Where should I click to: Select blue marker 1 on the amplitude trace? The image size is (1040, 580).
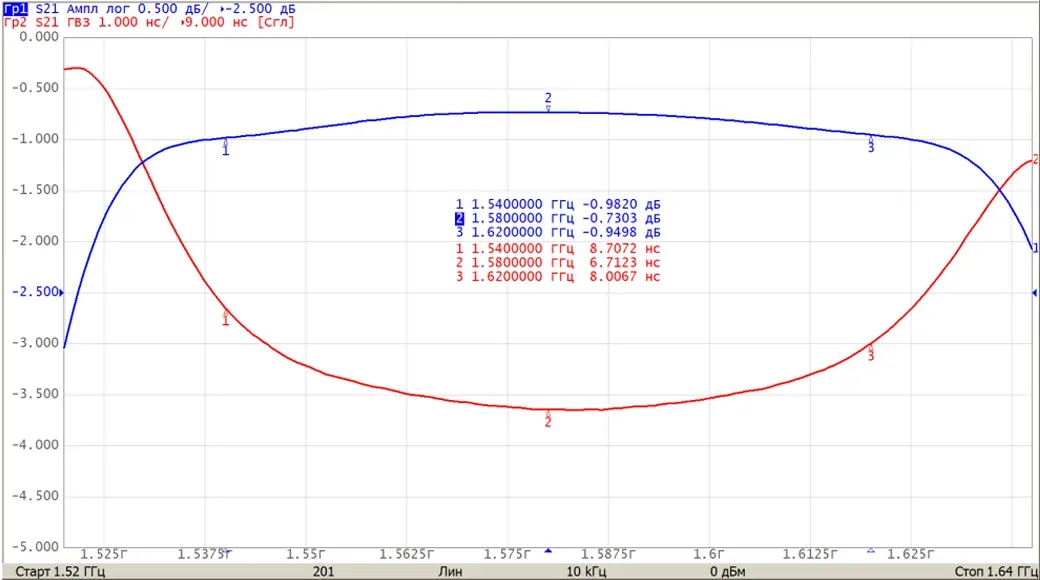pyautogui.click(x=226, y=148)
